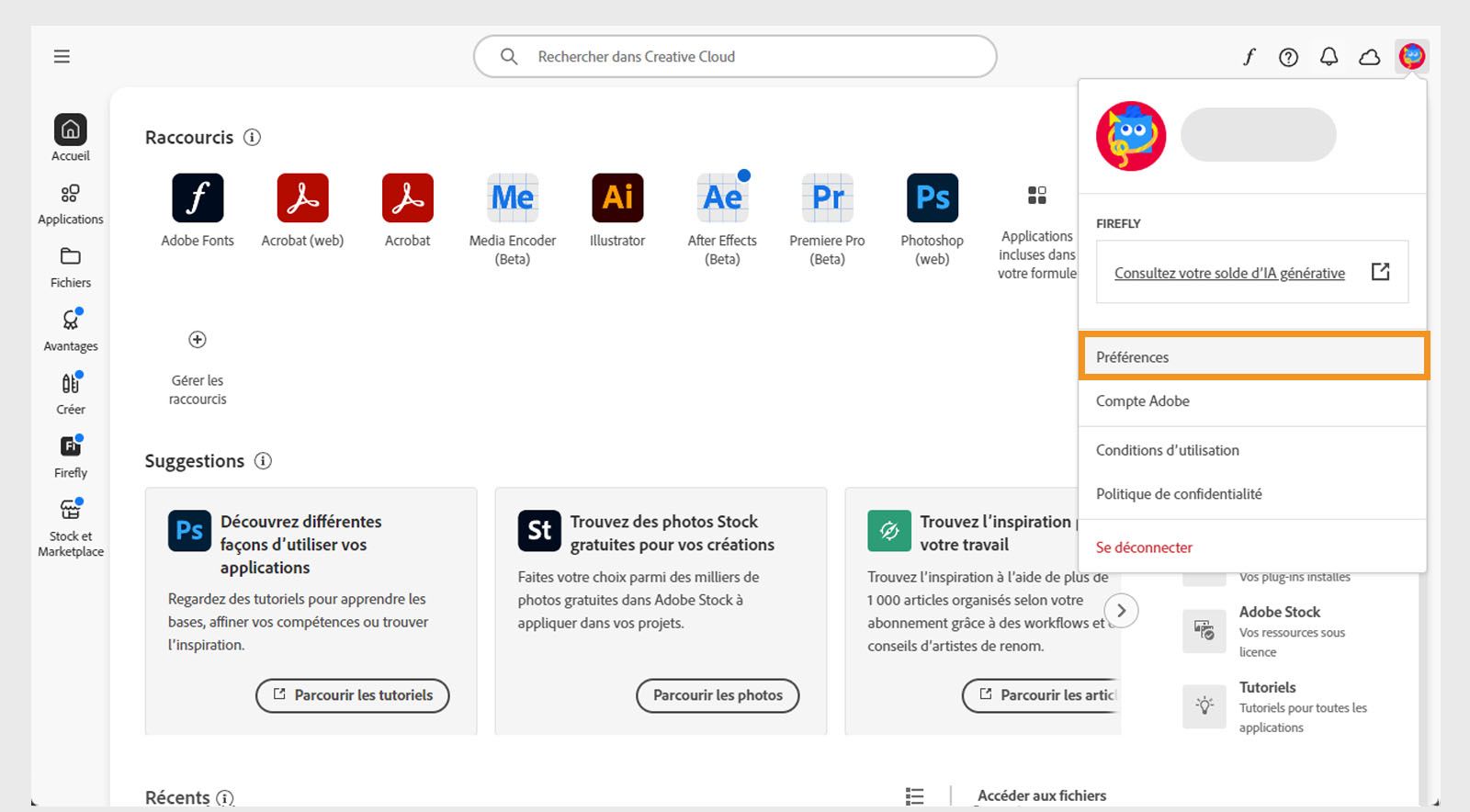The height and width of the screenshot is (812, 1470).
Task: Open the hamburger menu
Action: [62, 57]
